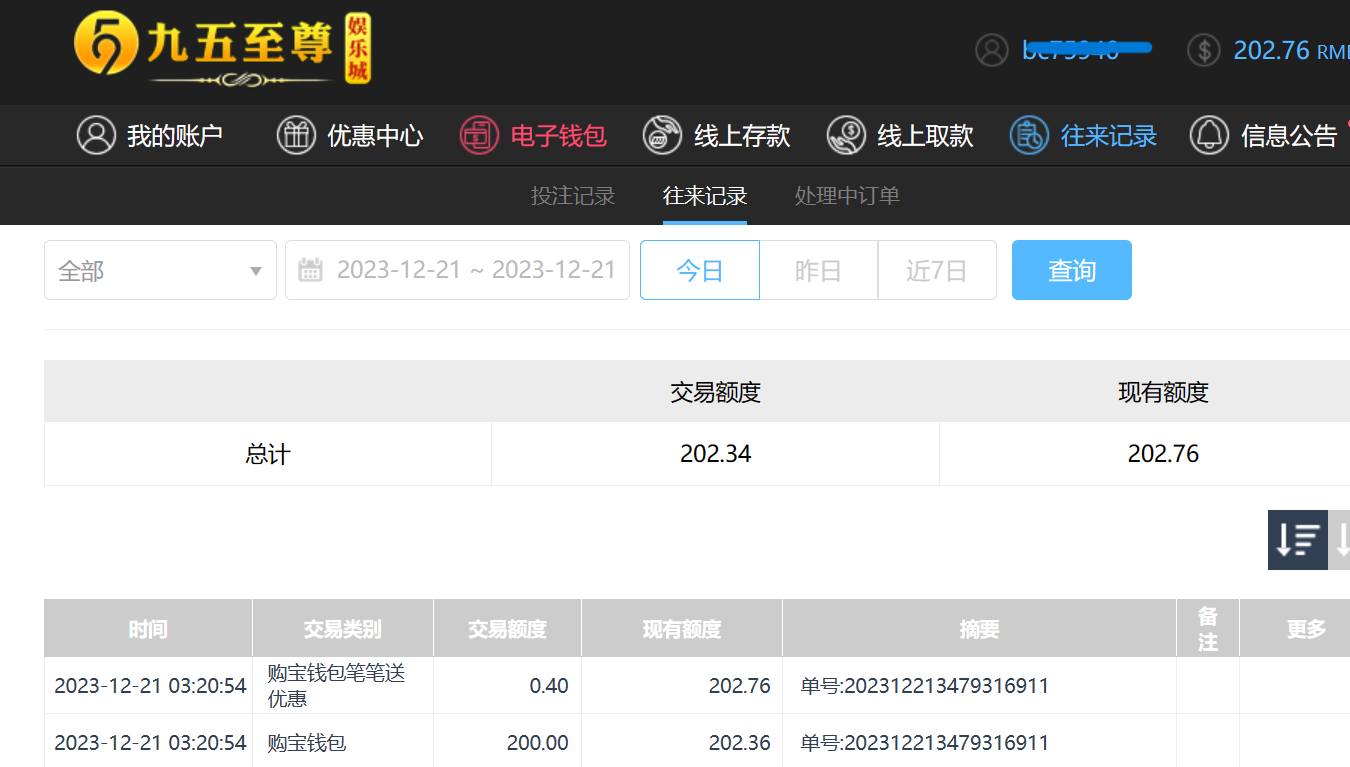Switch to 处理中订单 tab
Image resolution: width=1350 pixels, height=767 pixels.
[847, 196]
